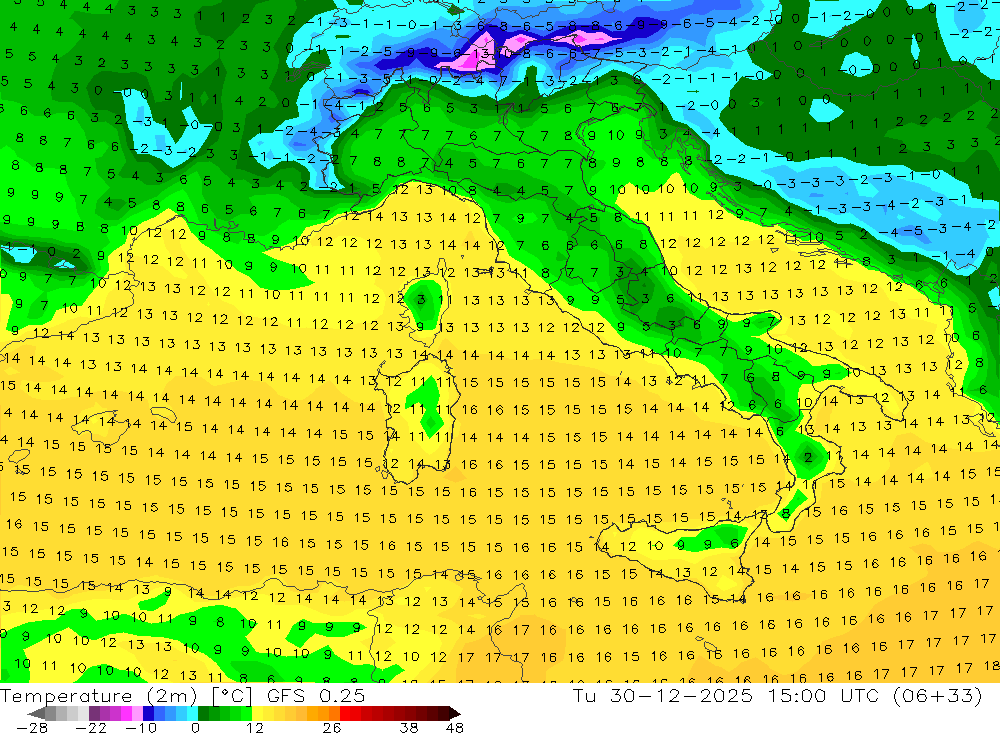Click the '2' in Calabria's dark green spot
This screenshot has height=733, width=1000.
pyautogui.click(x=808, y=457)
